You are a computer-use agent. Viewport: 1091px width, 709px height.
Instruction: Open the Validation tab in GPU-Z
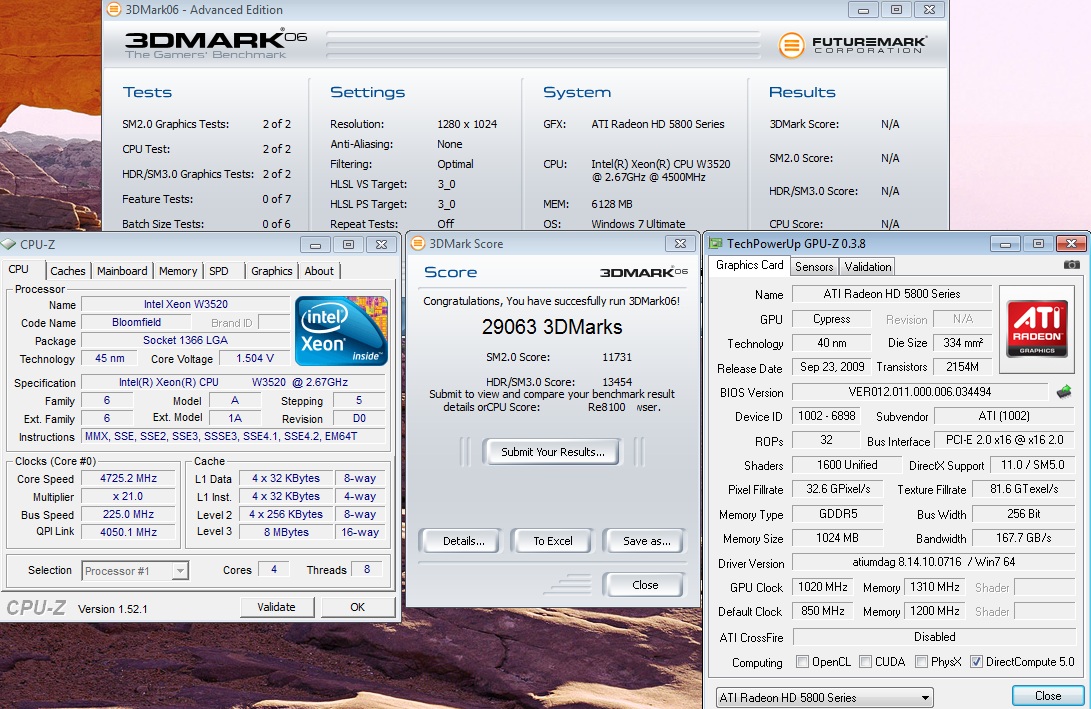click(x=867, y=266)
